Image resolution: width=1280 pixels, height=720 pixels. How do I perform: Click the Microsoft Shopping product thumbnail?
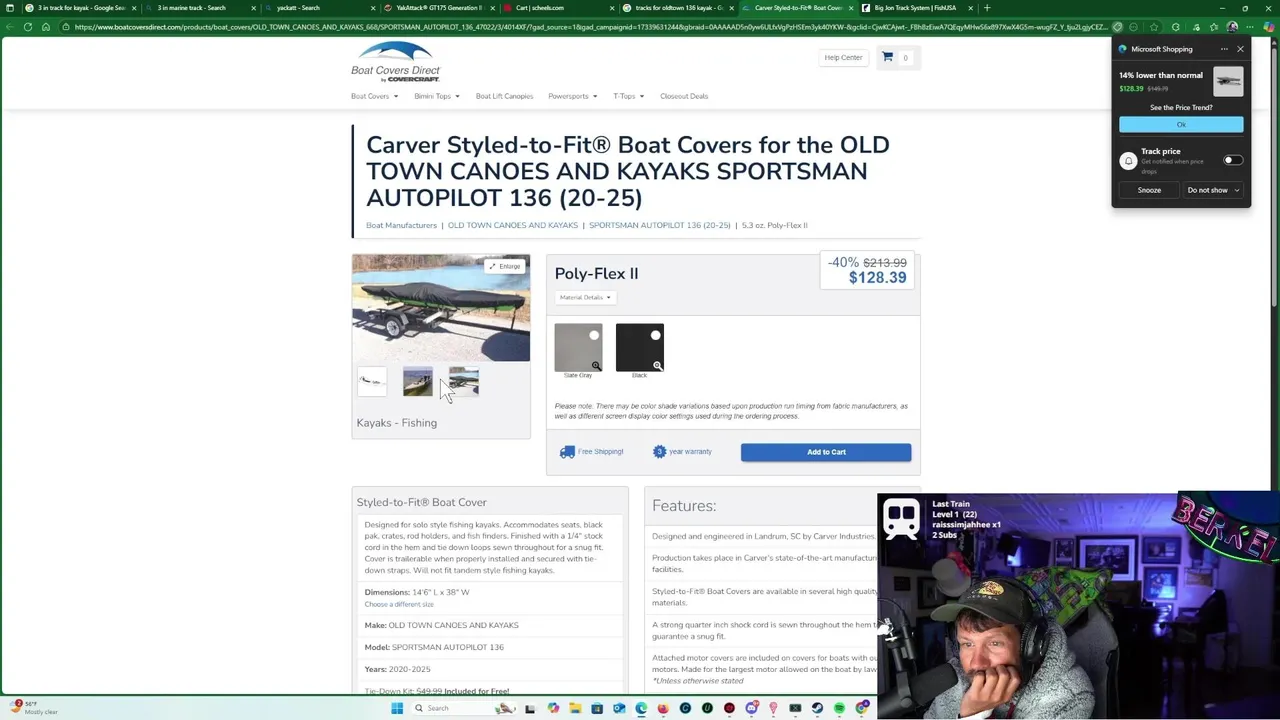1228,82
